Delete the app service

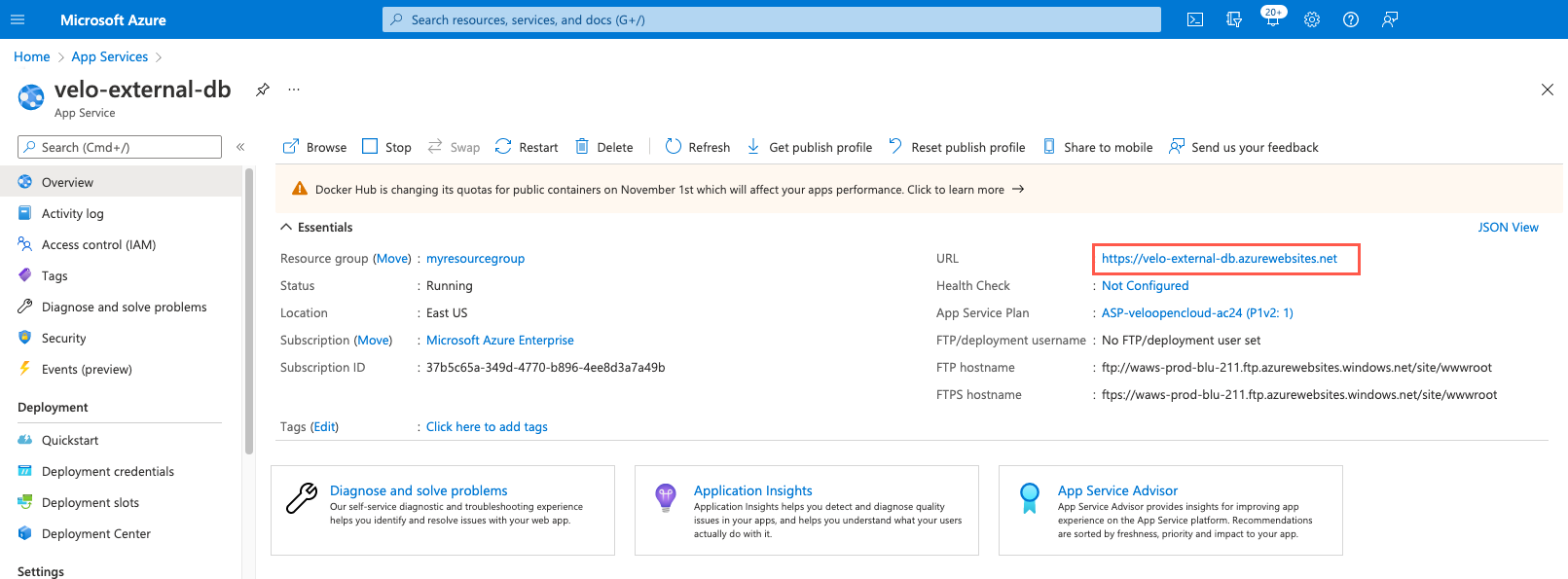(x=604, y=147)
